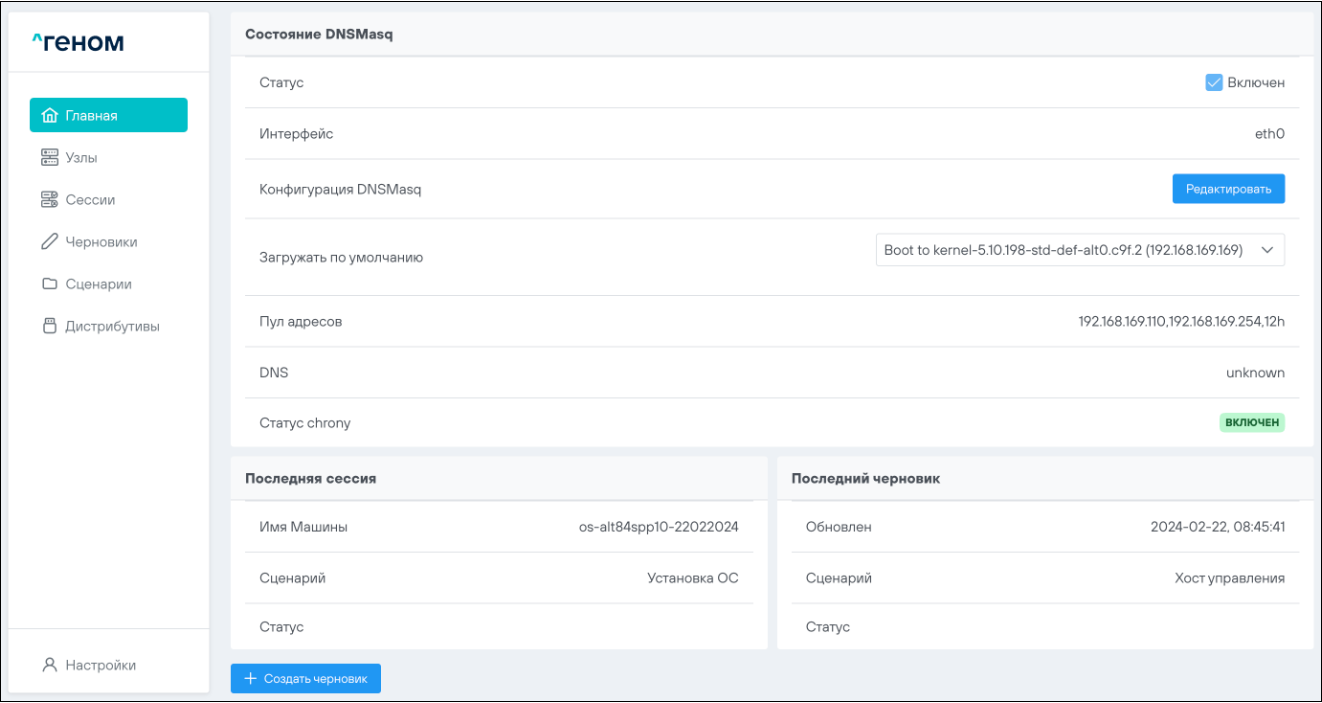The height and width of the screenshot is (703, 1322).
Task: Click the pencil icon beside Черновики
Action: coord(49,242)
